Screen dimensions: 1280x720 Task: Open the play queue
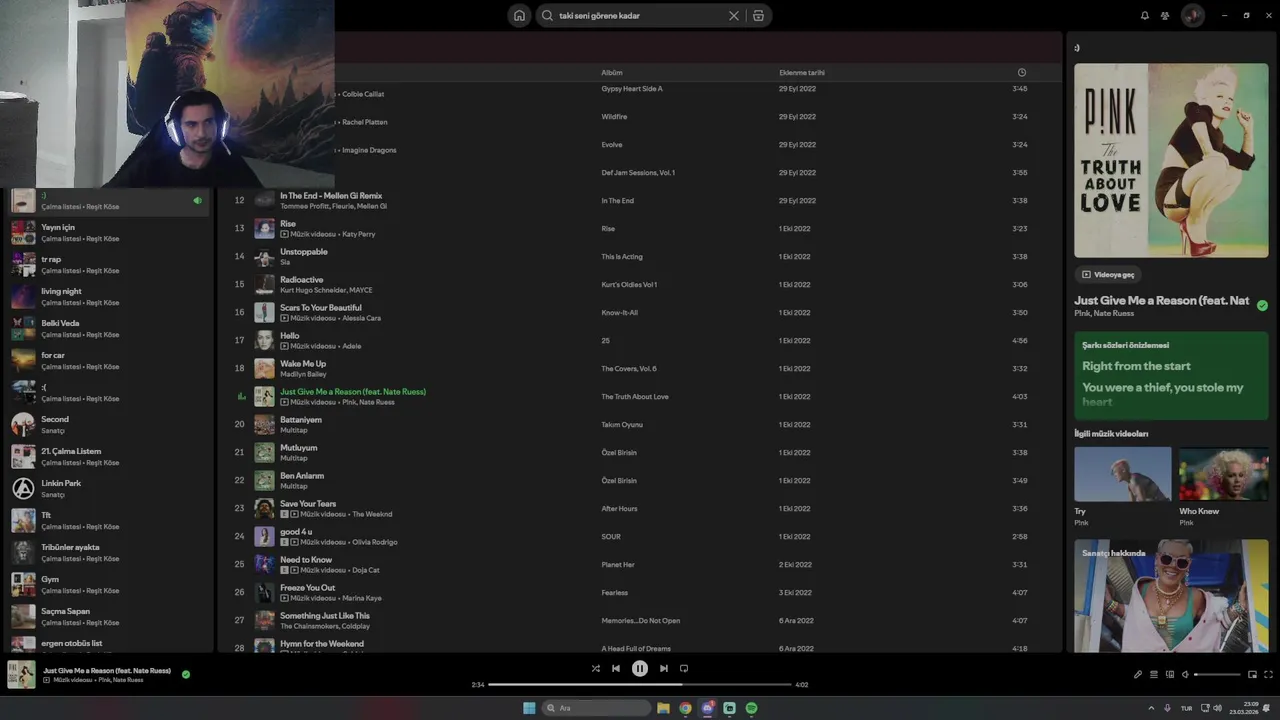(1154, 674)
